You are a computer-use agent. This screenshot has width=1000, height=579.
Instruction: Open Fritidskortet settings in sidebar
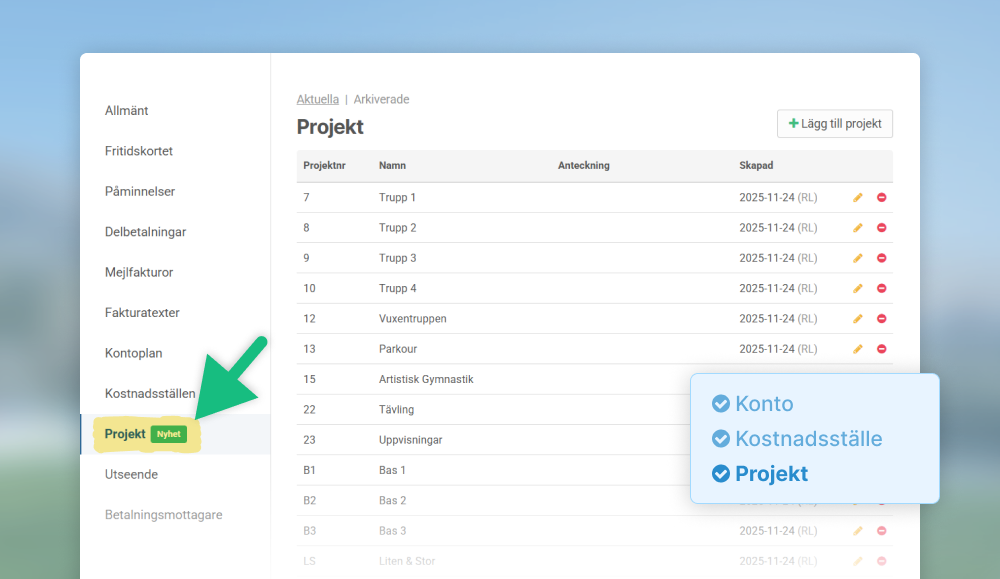tap(139, 151)
